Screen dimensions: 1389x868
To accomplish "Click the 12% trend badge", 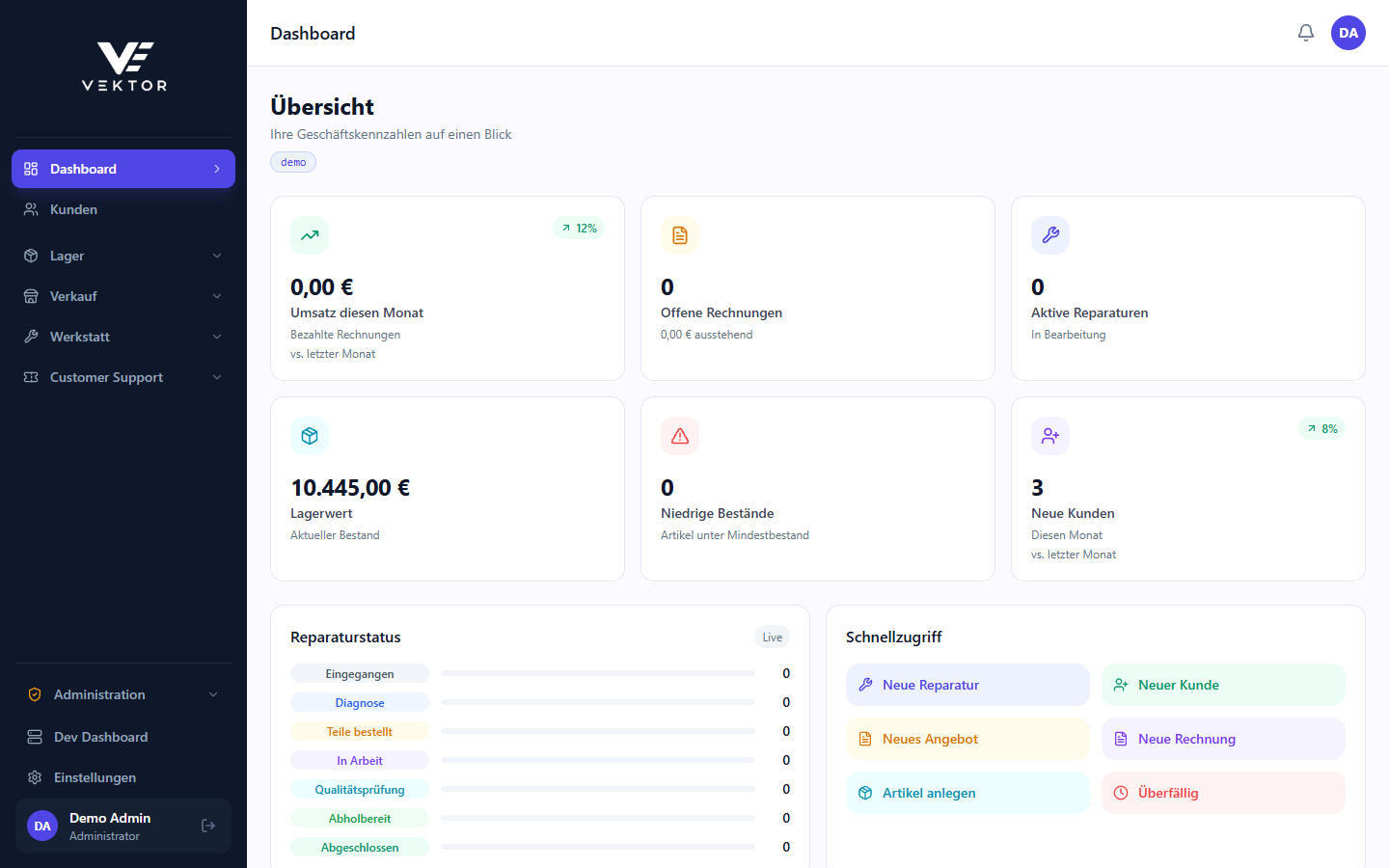I will pyautogui.click(x=579, y=229).
